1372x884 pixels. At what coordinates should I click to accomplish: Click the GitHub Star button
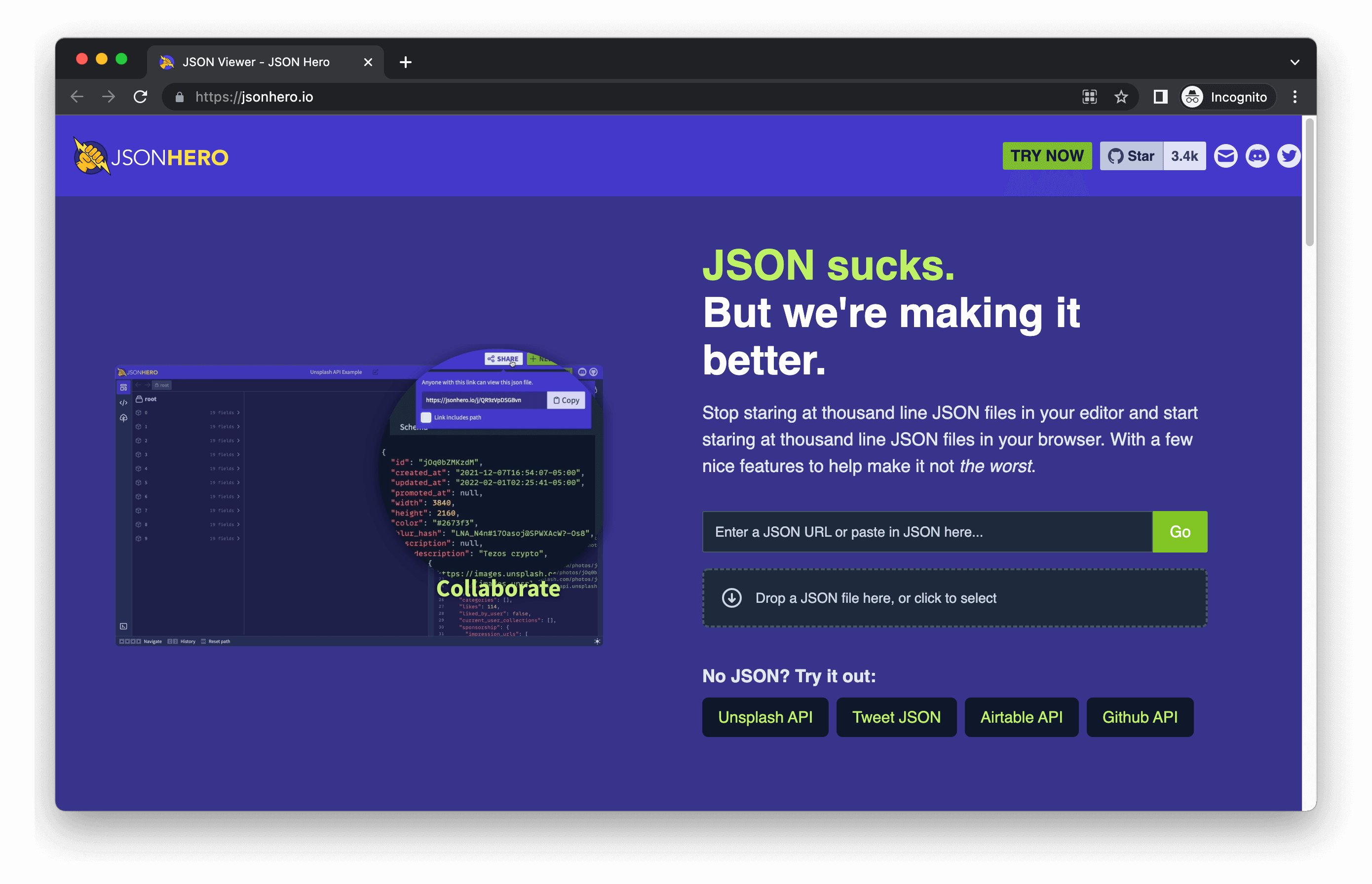[x=1131, y=156]
